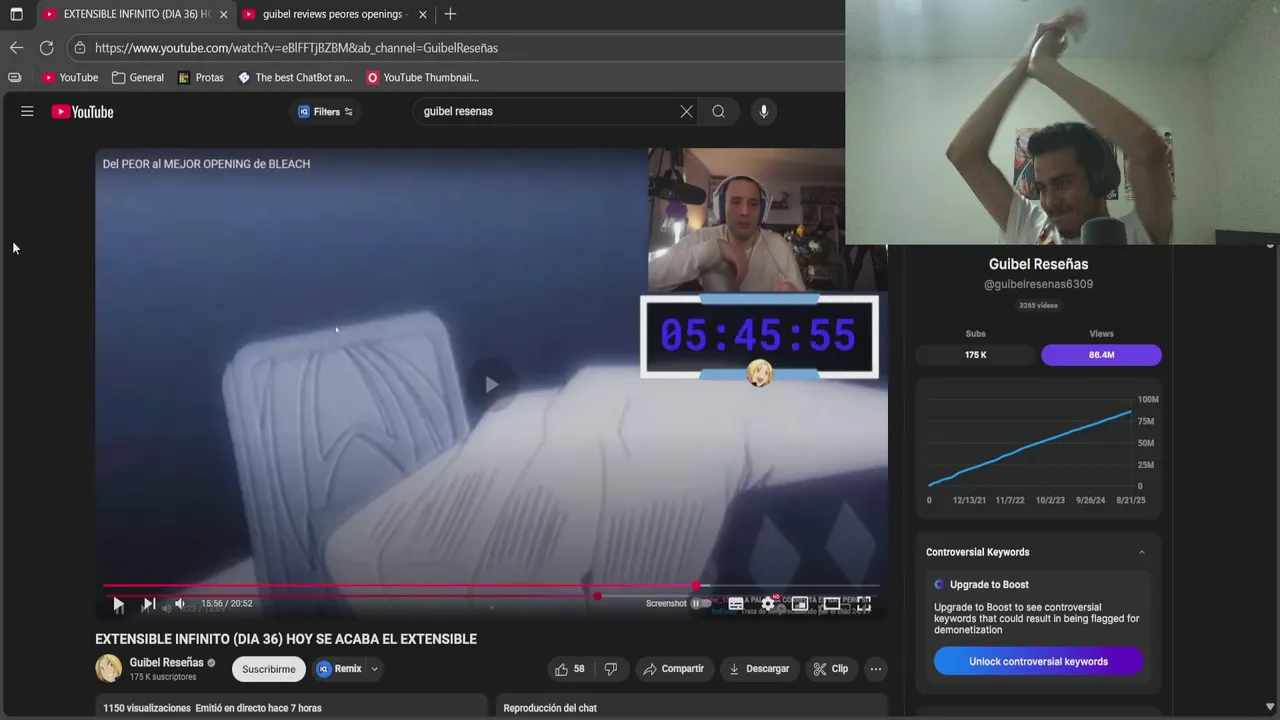The width and height of the screenshot is (1280, 720).
Task: Click the leftmost bookmarks bar icon
Action: (x=14, y=77)
